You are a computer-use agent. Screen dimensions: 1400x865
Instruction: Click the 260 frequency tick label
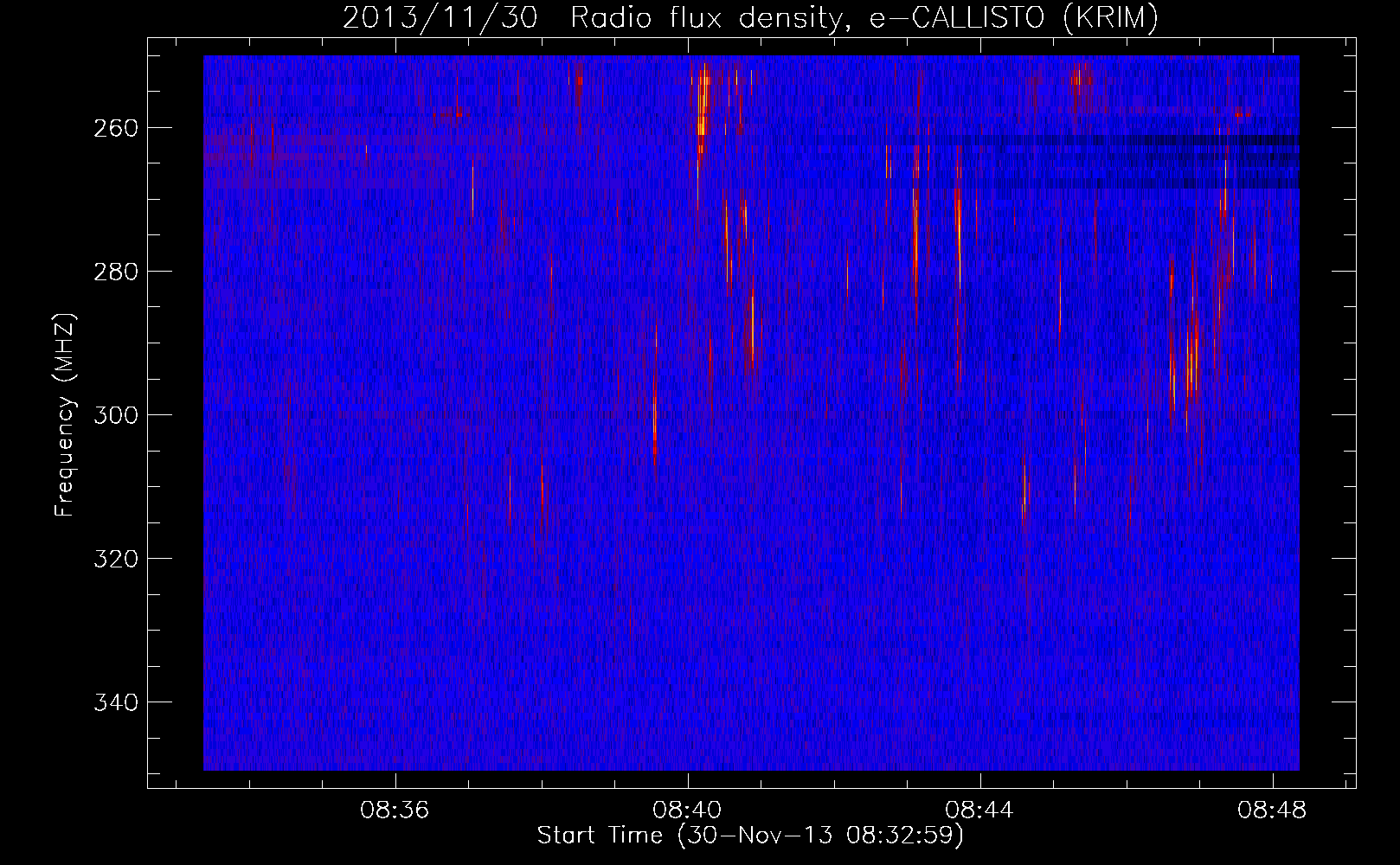coord(115,128)
